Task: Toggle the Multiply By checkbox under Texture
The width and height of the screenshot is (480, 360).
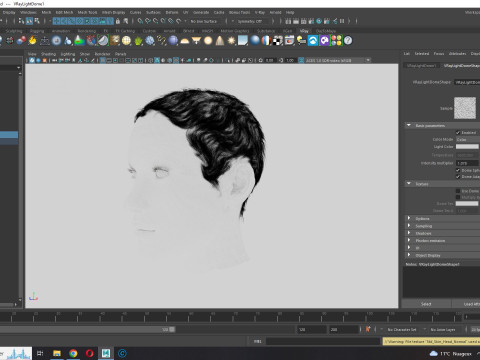Action: click(x=458, y=197)
